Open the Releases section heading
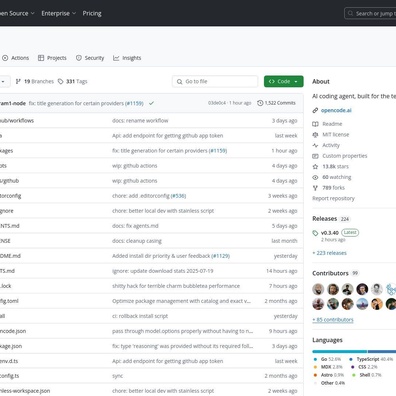 pyautogui.click(x=325, y=219)
